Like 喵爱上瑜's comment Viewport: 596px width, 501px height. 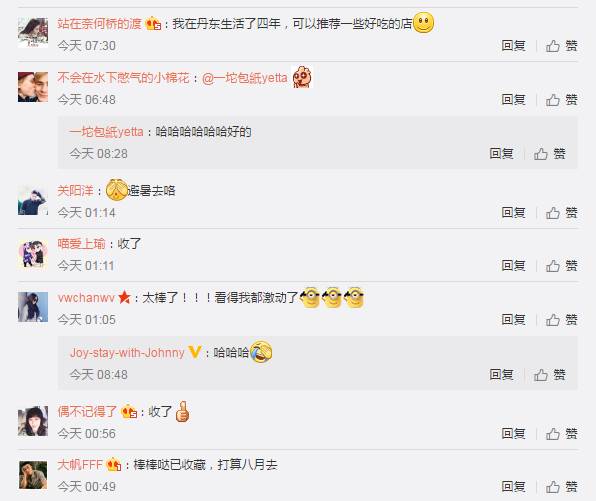click(561, 266)
